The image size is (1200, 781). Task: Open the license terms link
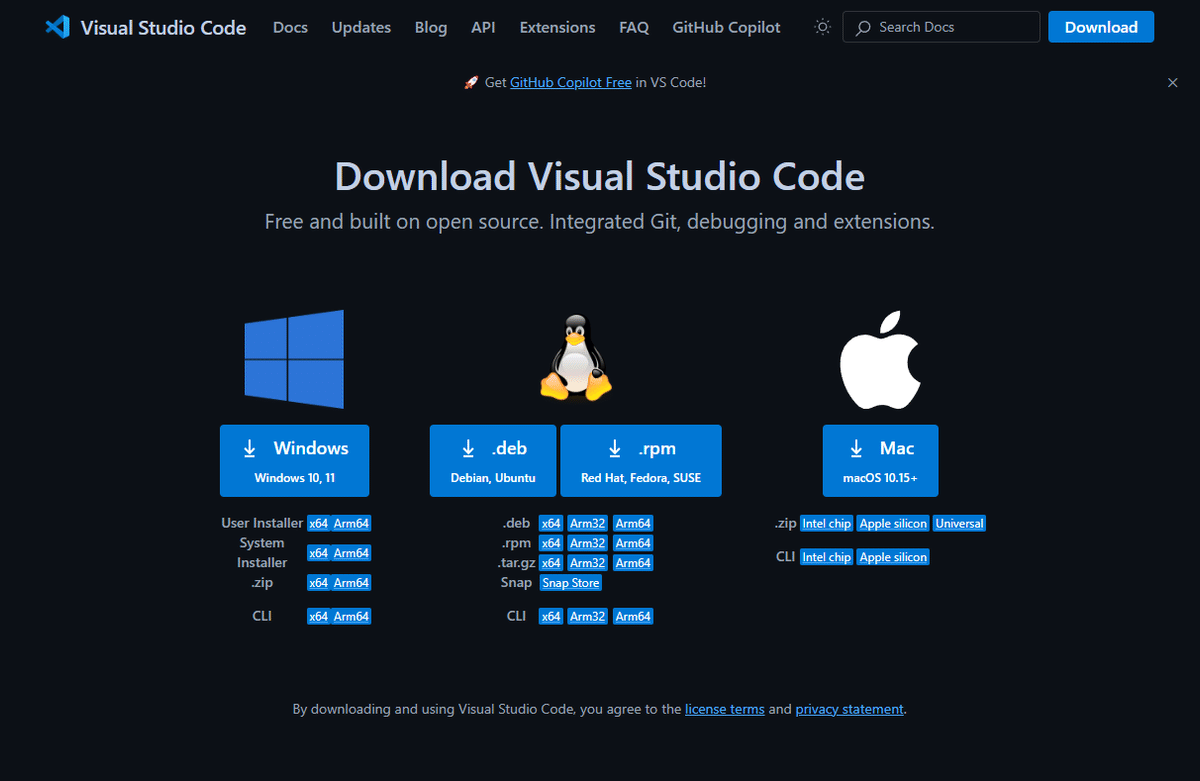pyautogui.click(x=725, y=709)
